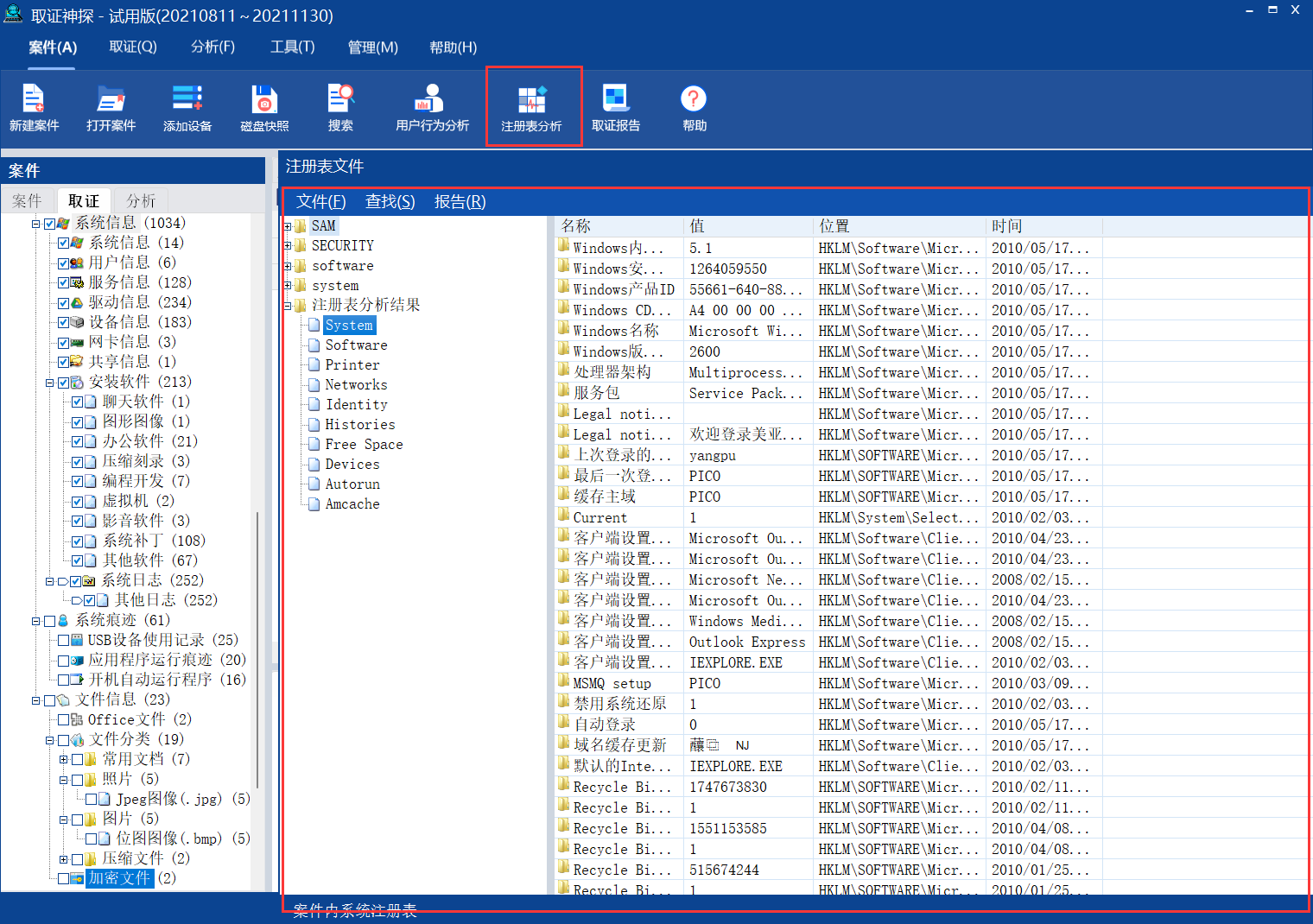Click the software hive folder icon
1313x924 pixels.
click(x=300, y=266)
